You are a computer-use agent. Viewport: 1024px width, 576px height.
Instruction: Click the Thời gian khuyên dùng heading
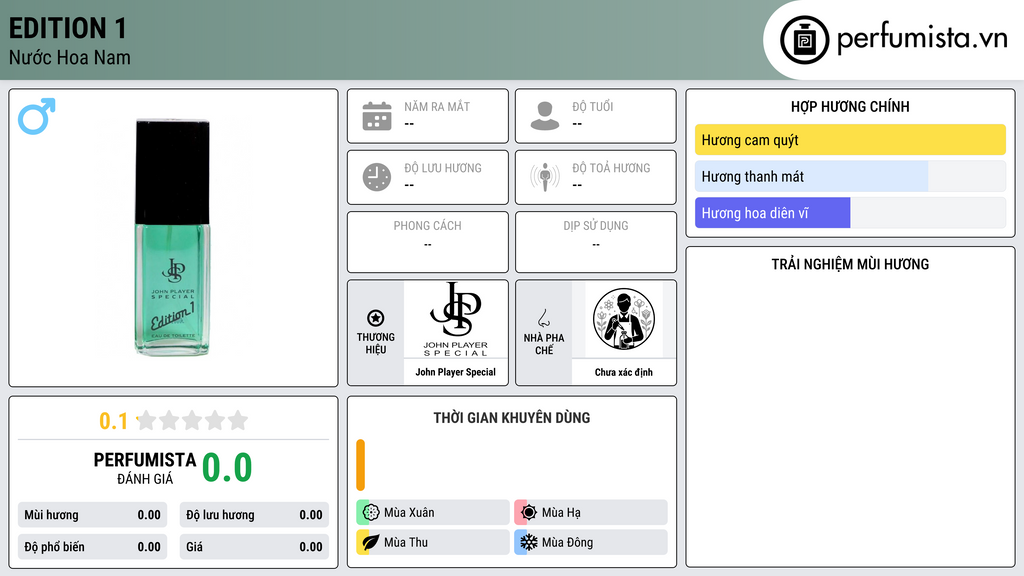pos(512,418)
